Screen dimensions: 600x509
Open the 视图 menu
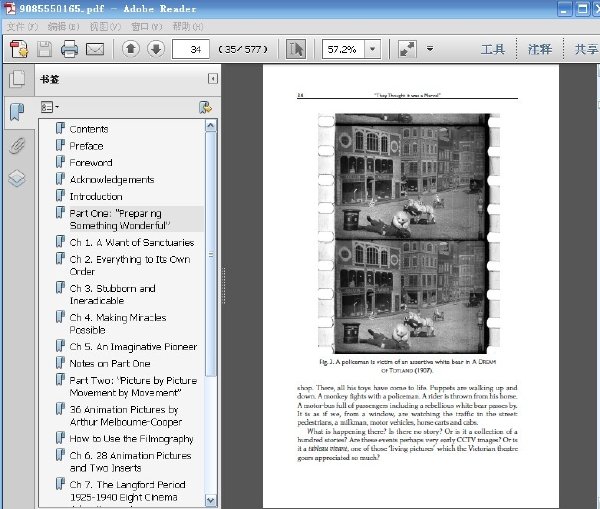(x=105, y=26)
